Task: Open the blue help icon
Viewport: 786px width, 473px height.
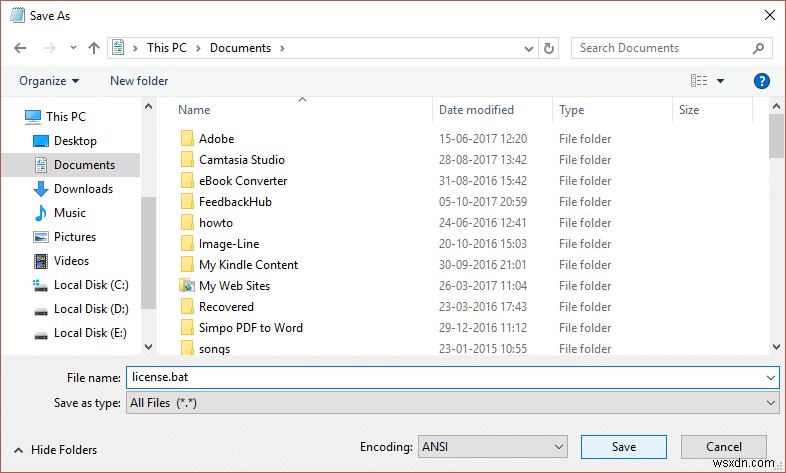Action: coord(761,81)
